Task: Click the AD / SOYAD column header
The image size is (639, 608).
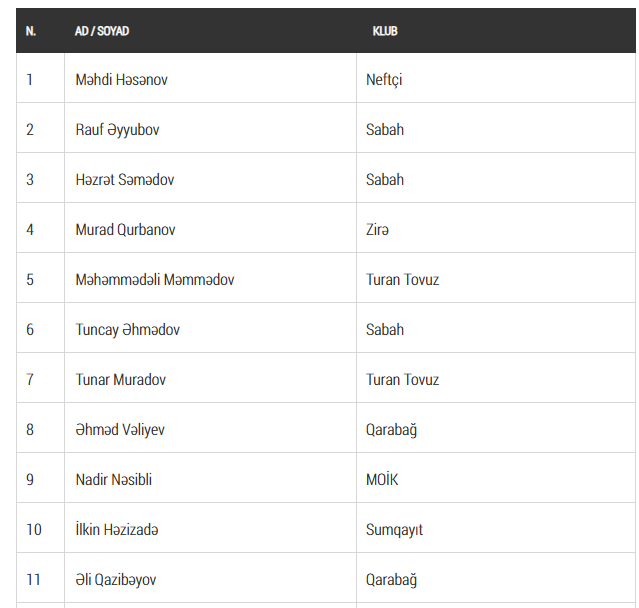Action: point(102,31)
